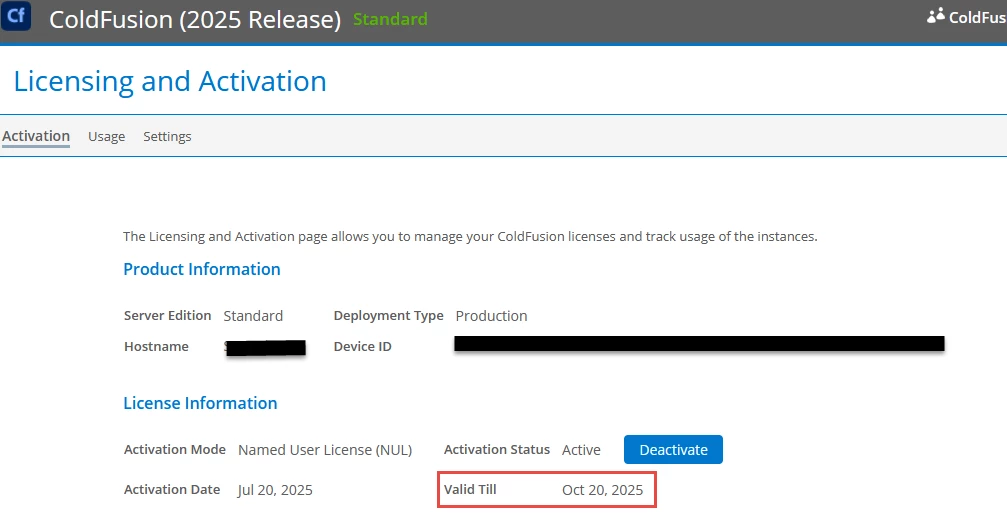Click the Valid Till label
The image size is (1007, 522).
pos(470,489)
